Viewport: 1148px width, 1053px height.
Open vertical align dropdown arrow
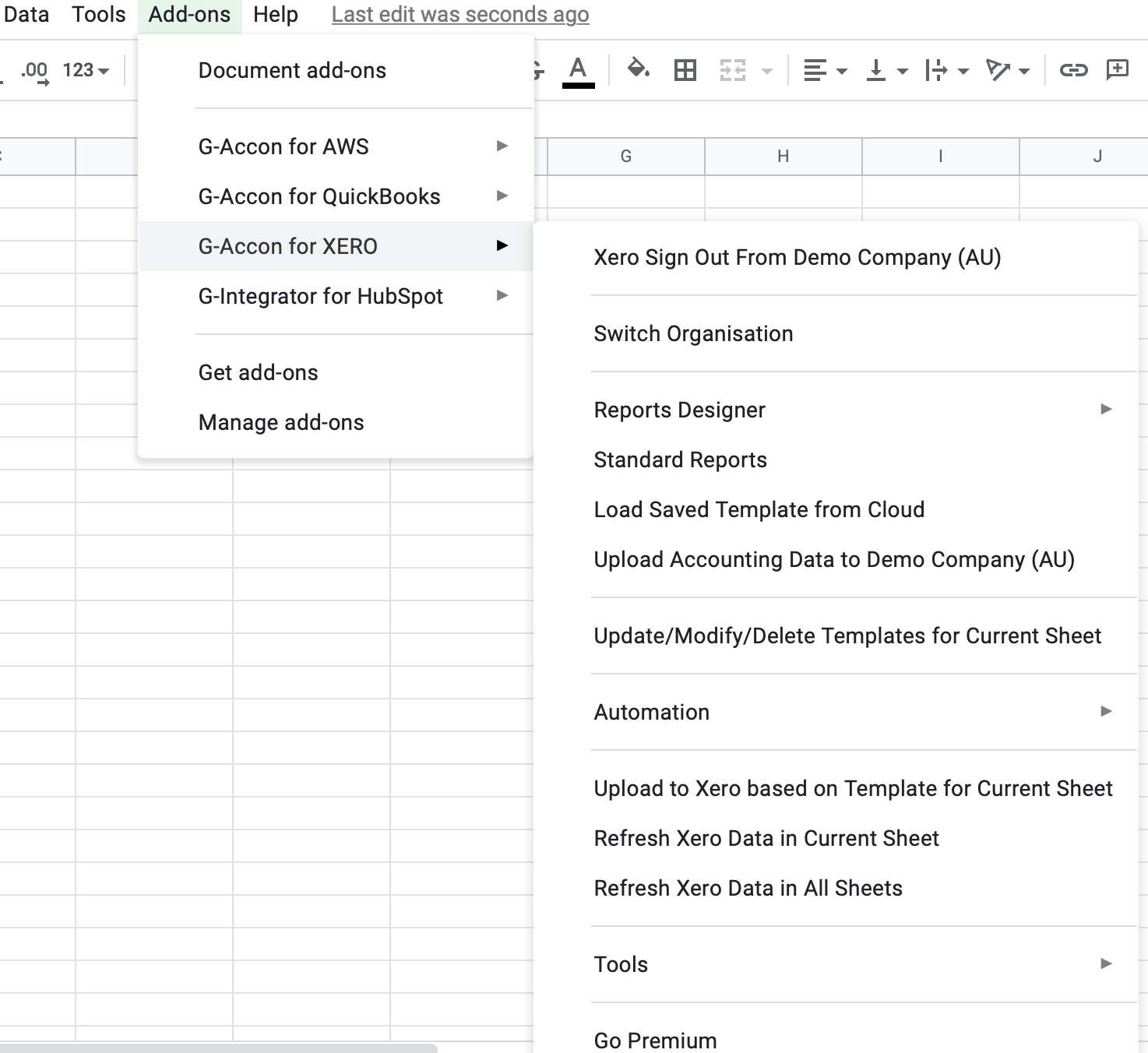coord(903,71)
